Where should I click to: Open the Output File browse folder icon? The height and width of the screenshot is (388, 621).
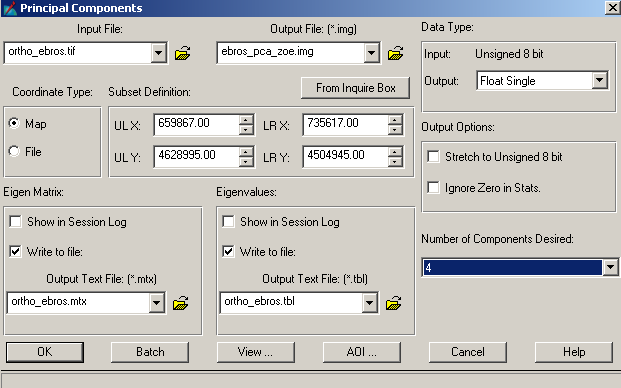coord(395,53)
